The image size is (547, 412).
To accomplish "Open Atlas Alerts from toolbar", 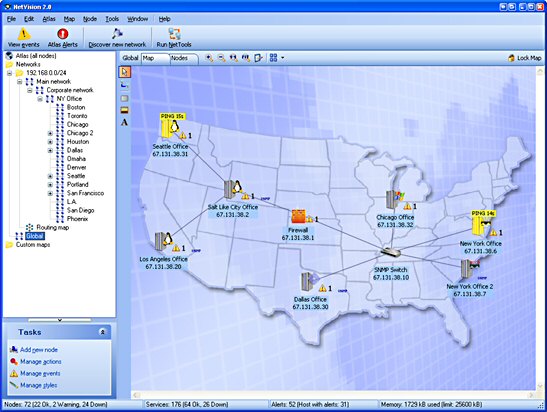I will click(63, 38).
